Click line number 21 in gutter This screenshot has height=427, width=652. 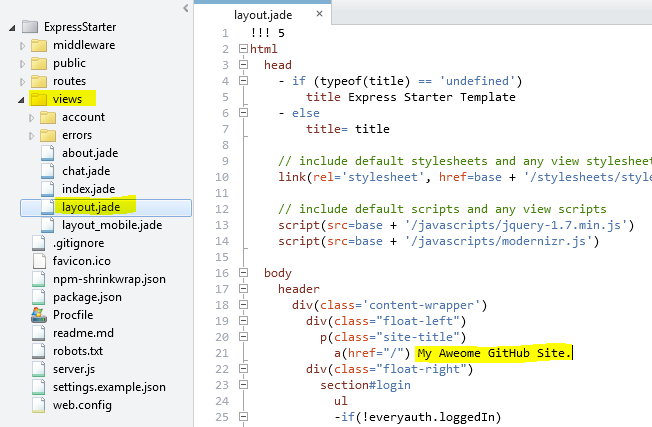222,353
